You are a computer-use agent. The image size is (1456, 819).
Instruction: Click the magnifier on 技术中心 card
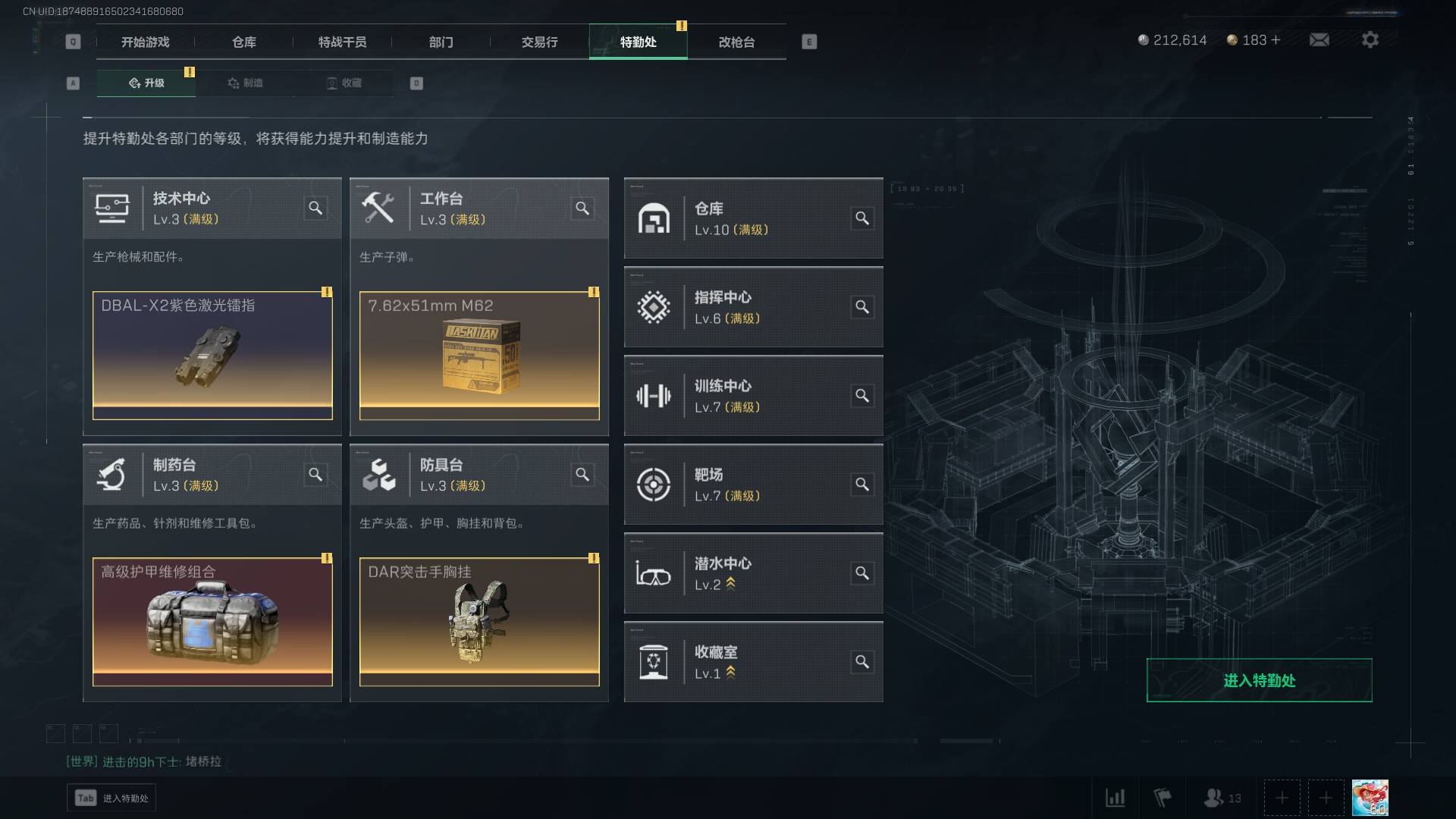(315, 208)
